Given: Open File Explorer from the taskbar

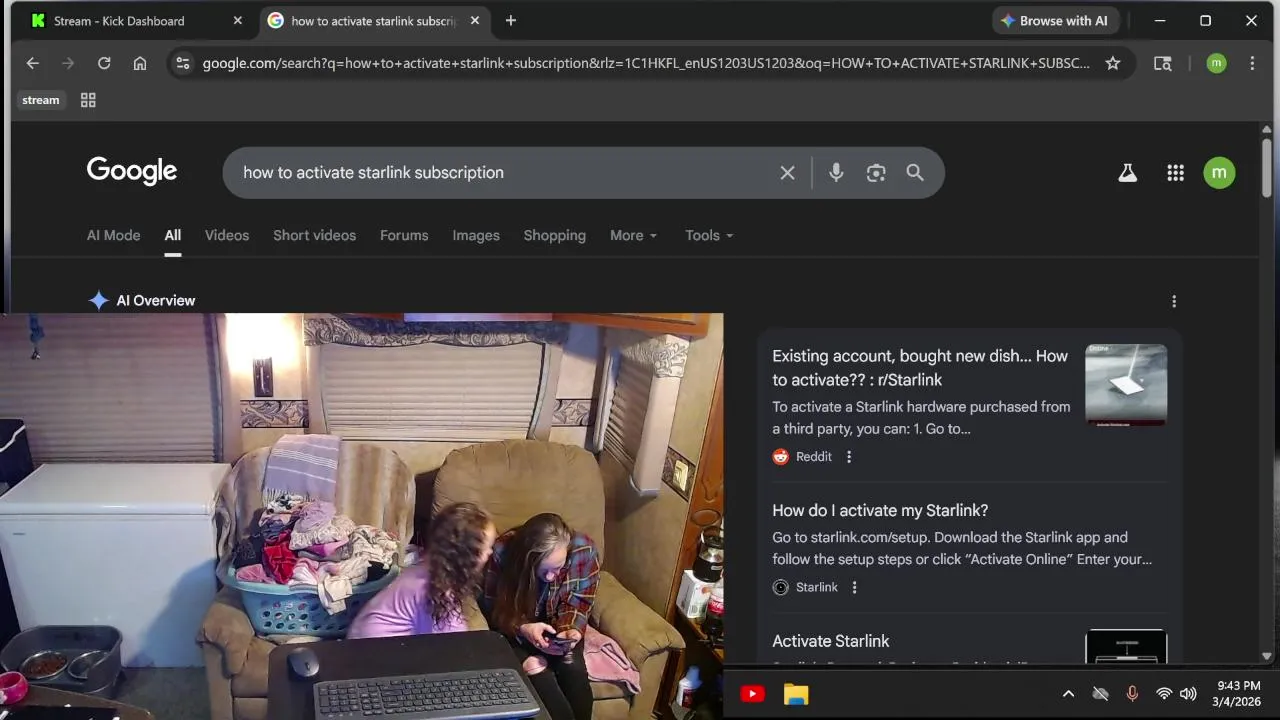Looking at the screenshot, I should 796,694.
